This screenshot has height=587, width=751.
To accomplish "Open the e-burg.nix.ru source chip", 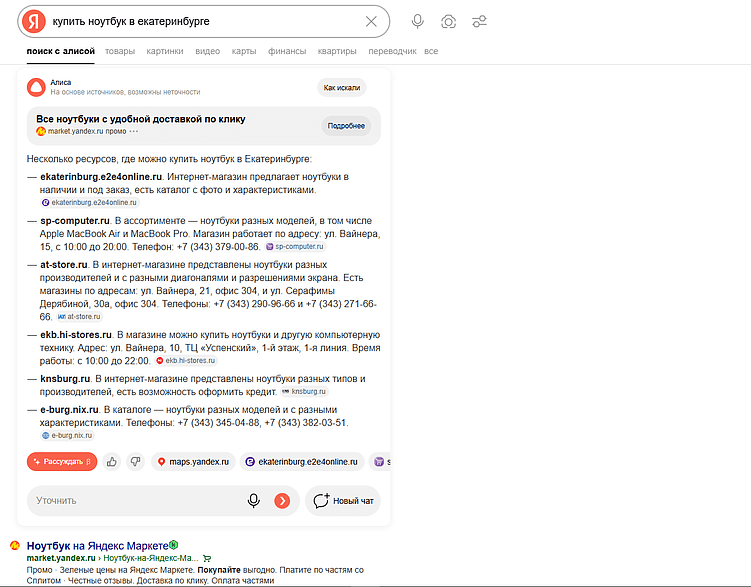I will coord(67,436).
